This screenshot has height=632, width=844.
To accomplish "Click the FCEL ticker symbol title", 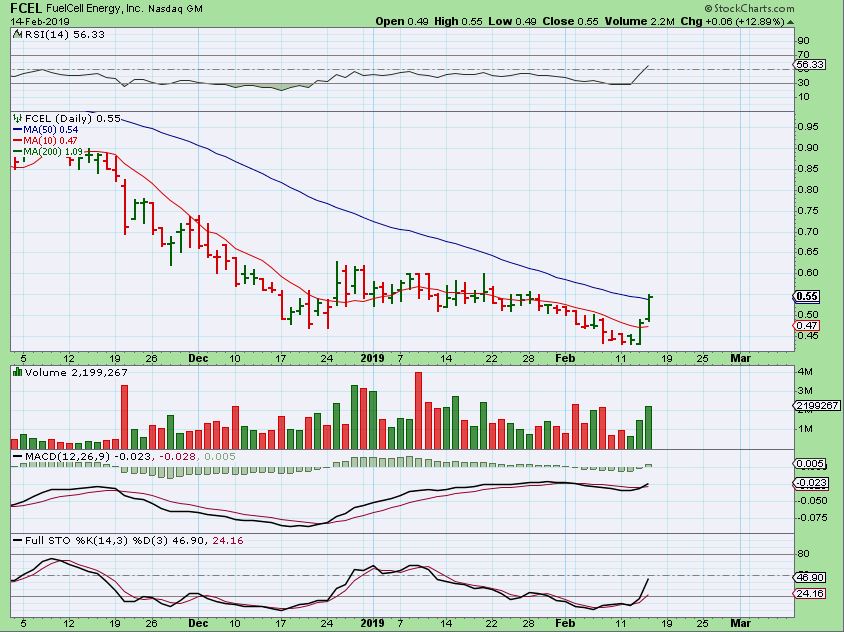I will pos(24,8).
